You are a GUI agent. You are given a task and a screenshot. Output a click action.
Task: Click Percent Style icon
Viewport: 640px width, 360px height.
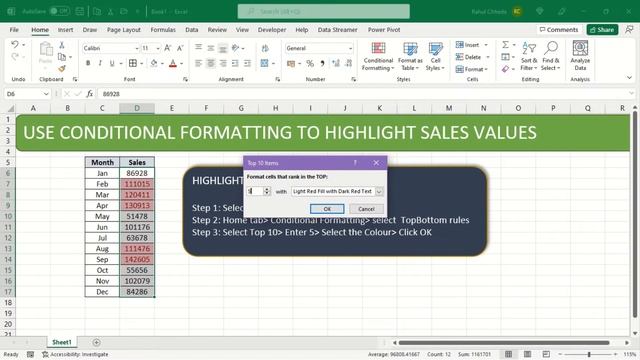[310, 63]
